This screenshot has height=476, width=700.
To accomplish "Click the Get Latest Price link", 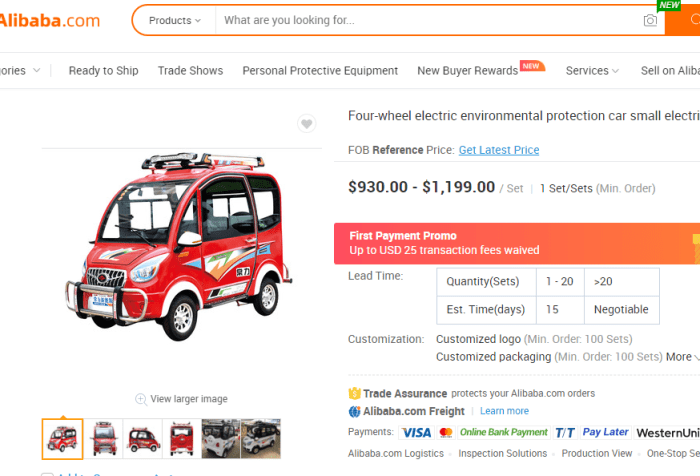I will pyautogui.click(x=498, y=150).
